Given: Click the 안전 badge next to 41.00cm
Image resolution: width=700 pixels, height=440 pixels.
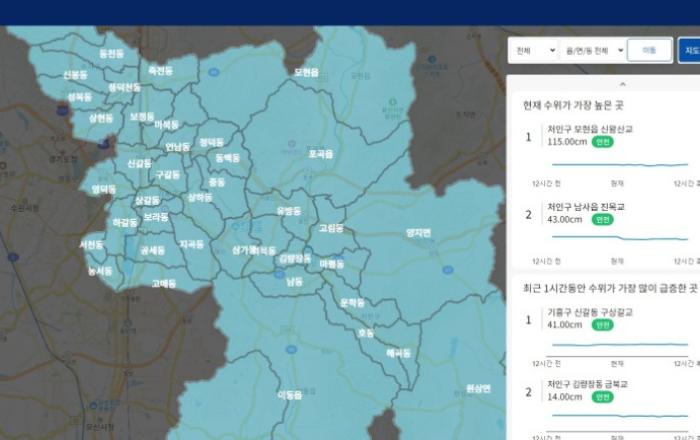Looking at the screenshot, I should pyautogui.click(x=602, y=325).
